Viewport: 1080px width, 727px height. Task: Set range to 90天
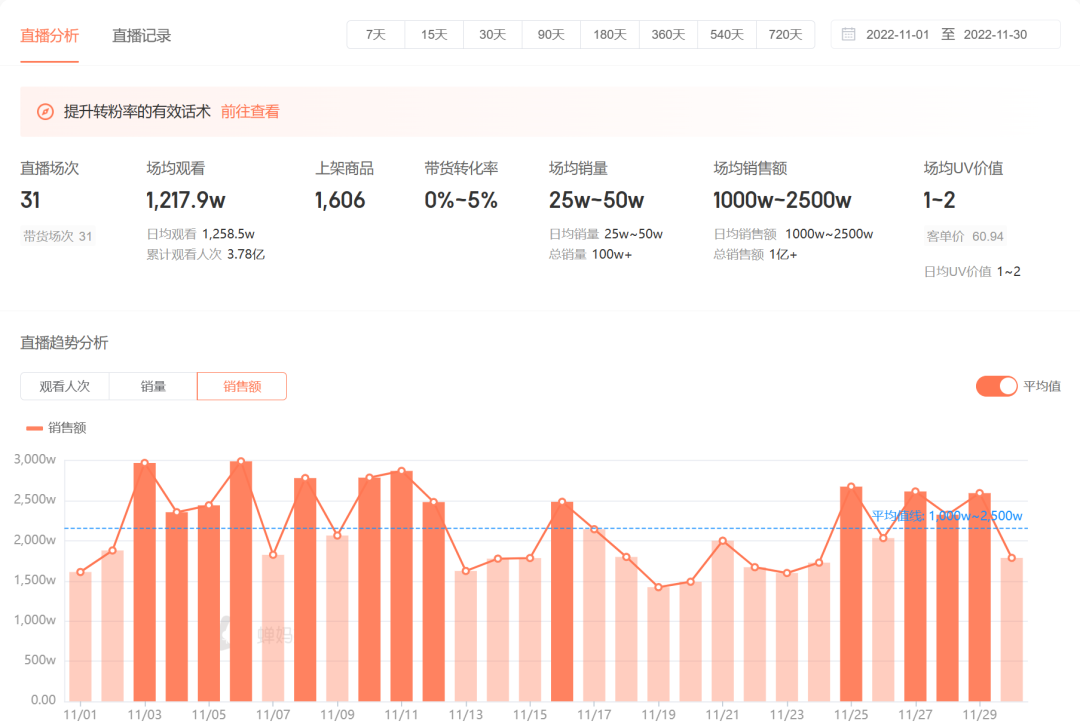[x=551, y=34]
